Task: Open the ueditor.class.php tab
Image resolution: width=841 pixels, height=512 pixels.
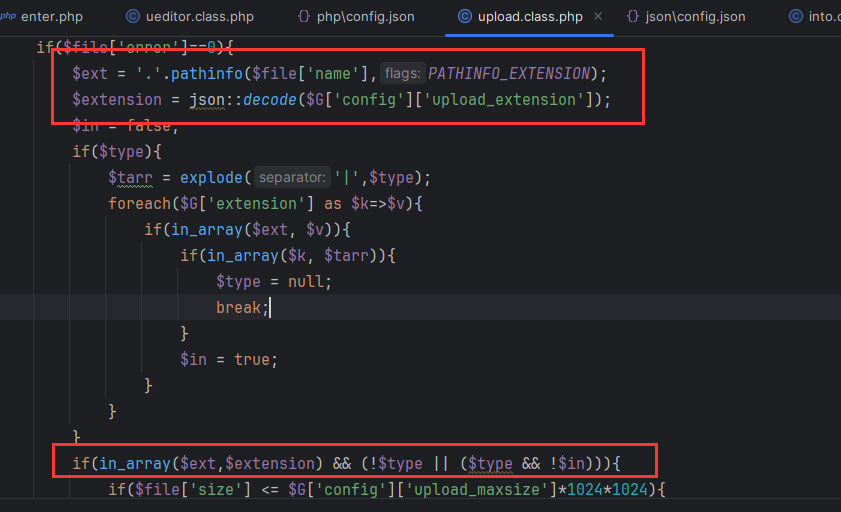Action: [199, 17]
